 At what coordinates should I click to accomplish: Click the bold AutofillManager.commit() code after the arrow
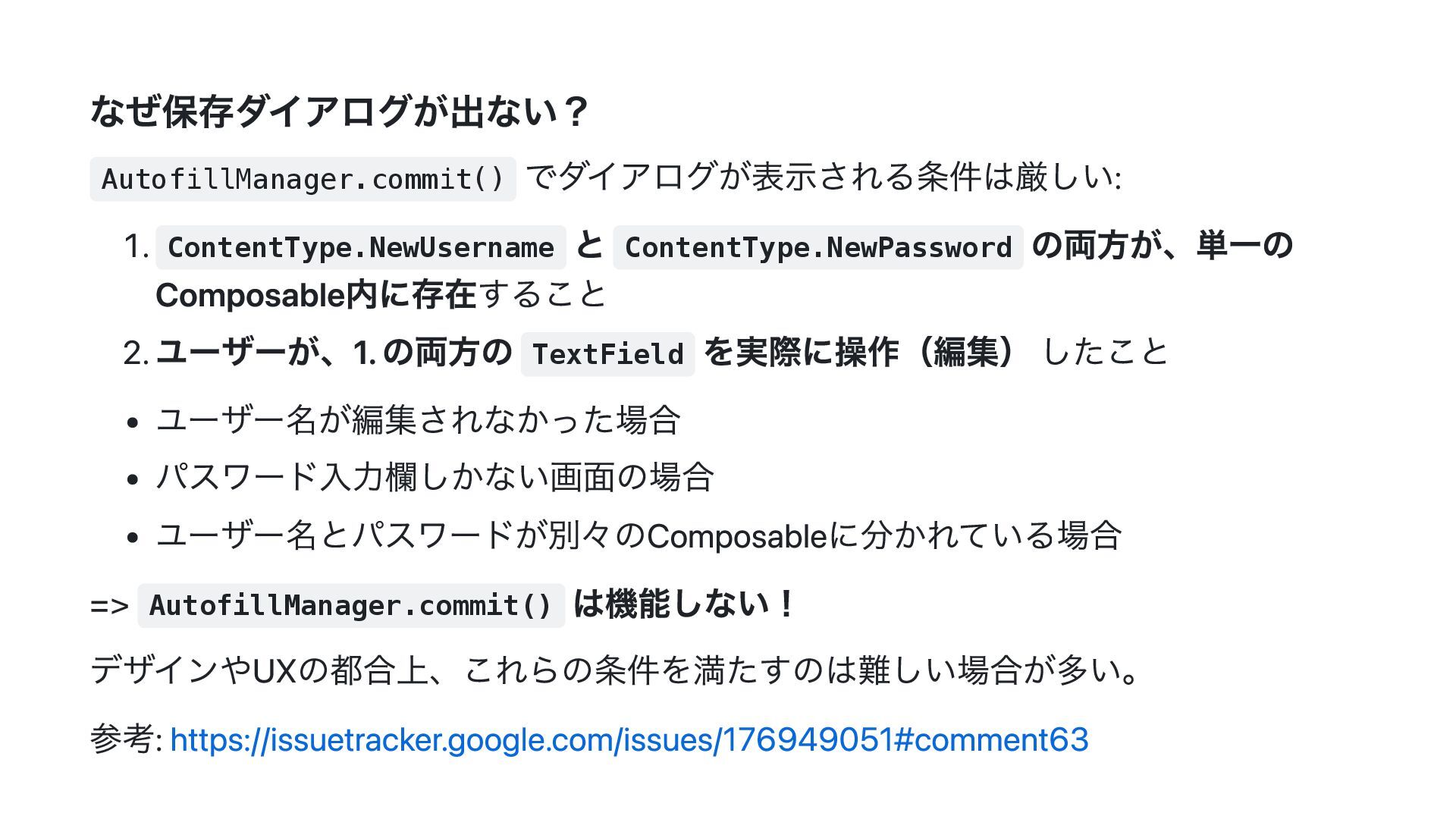(350, 605)
